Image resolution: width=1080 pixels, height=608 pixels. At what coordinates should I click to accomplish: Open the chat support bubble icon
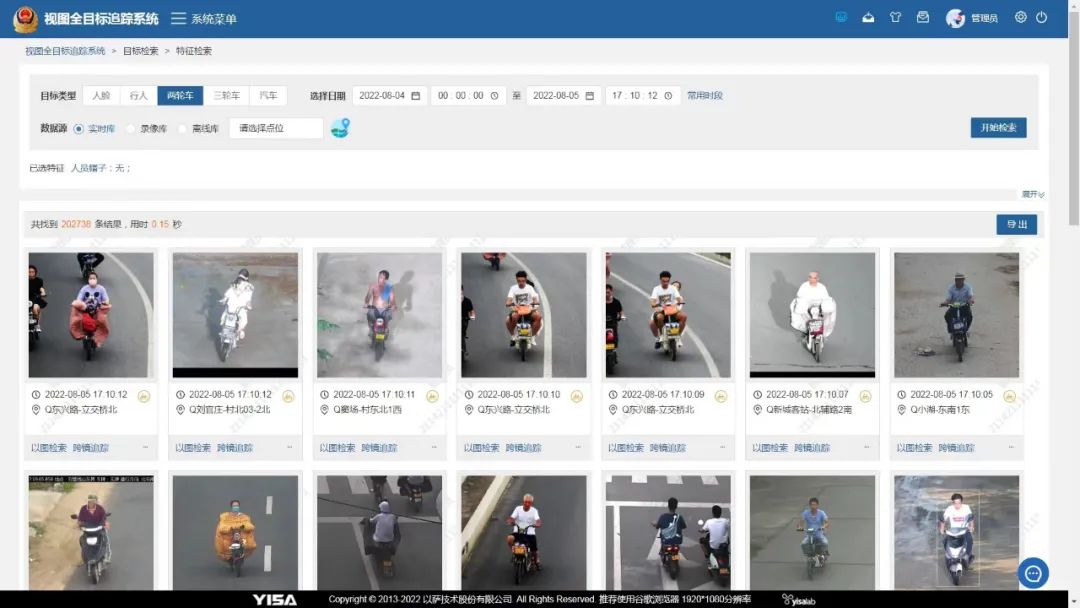(1033, 573)
